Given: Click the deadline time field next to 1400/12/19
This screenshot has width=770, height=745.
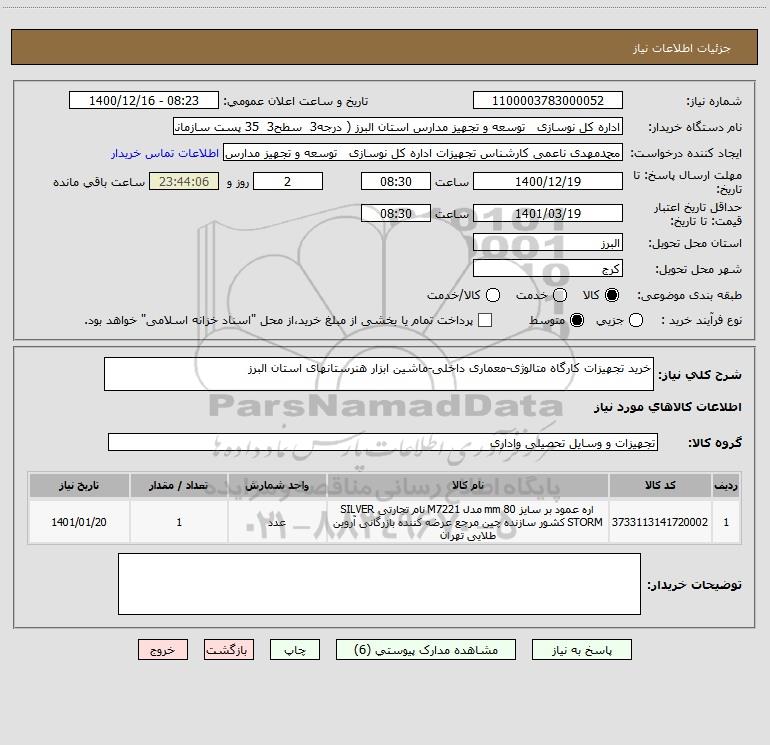Looking at the screenshot, I should tap(396, 181).
